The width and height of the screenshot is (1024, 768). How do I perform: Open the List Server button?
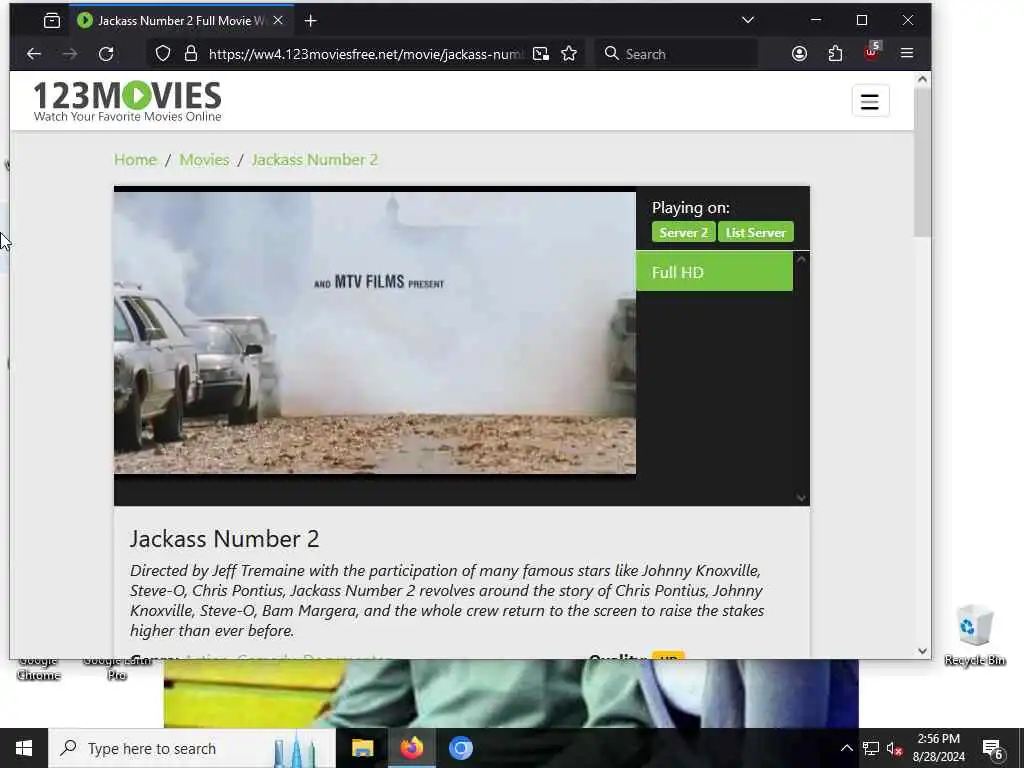[756, 232]
